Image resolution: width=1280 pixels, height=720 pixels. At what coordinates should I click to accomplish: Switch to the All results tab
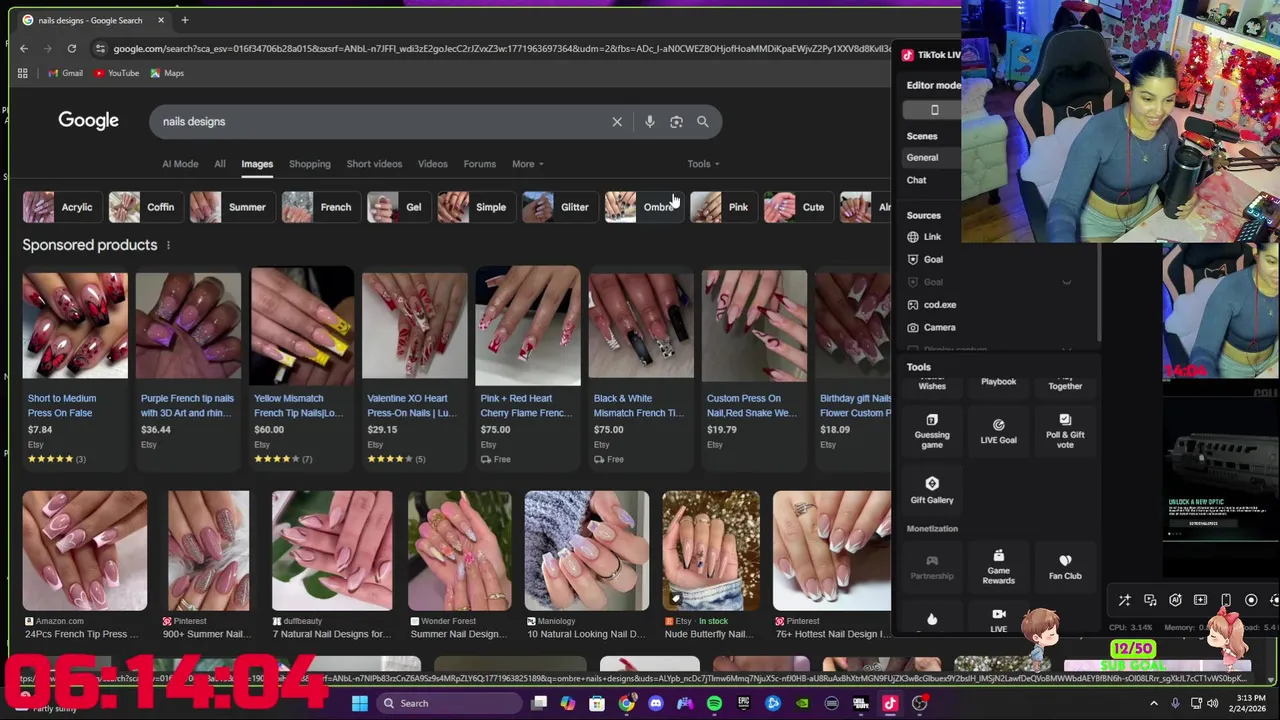220,164
